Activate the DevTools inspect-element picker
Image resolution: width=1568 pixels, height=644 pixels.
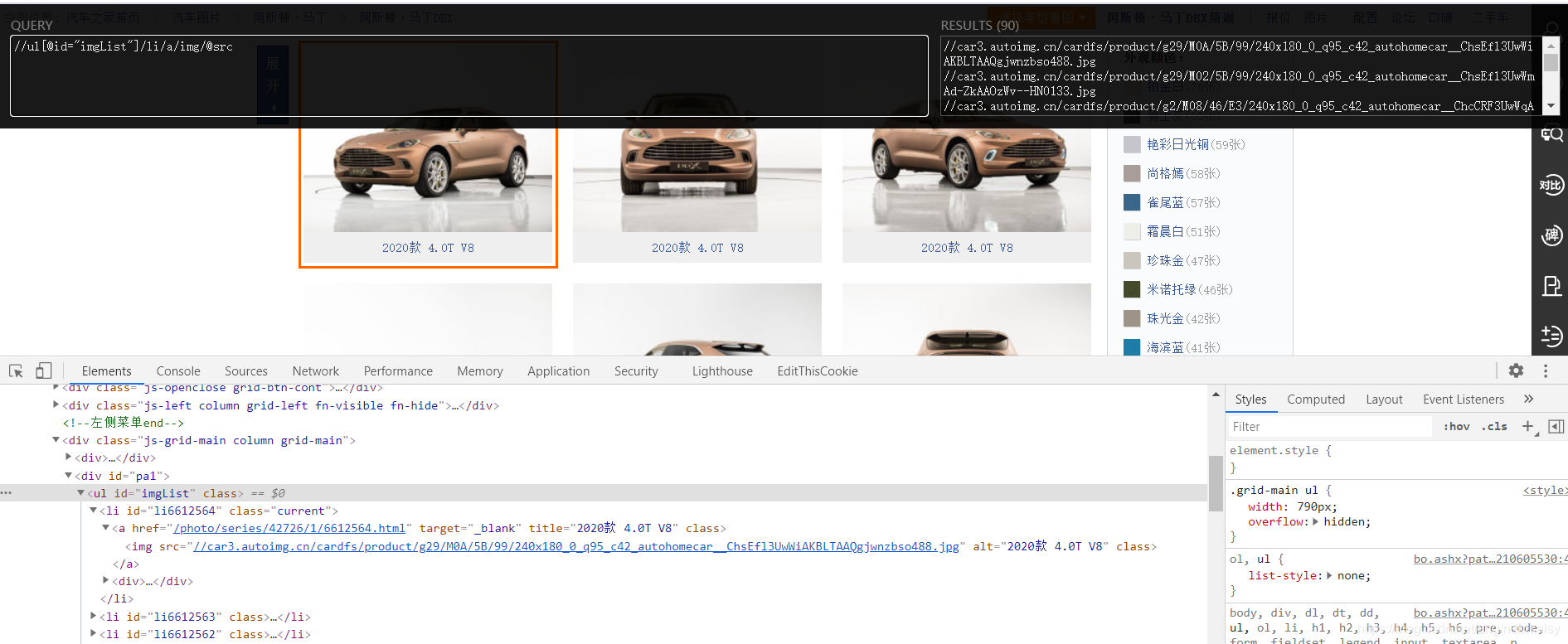16,370
